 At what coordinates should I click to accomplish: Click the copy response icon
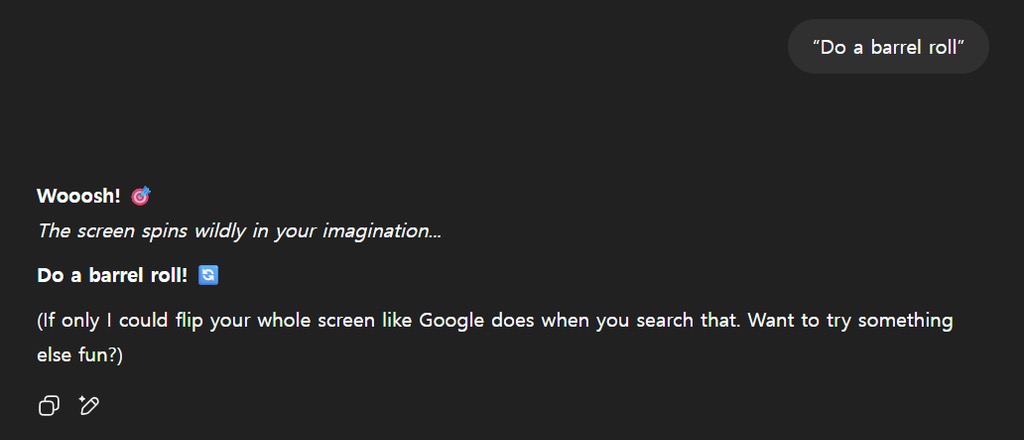[48, 405]
